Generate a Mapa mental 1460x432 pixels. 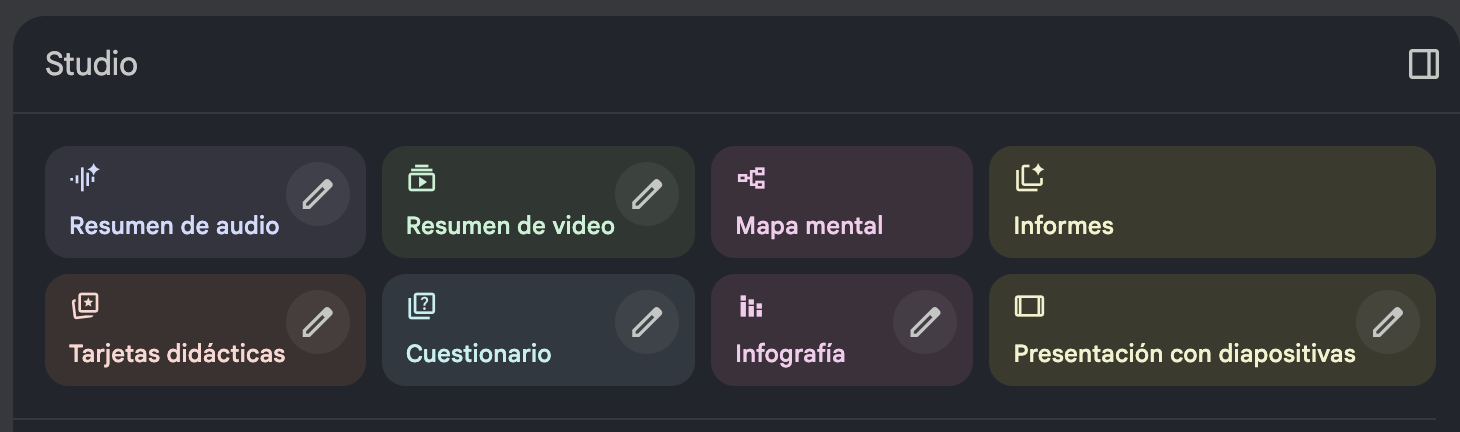click(809, 226)
